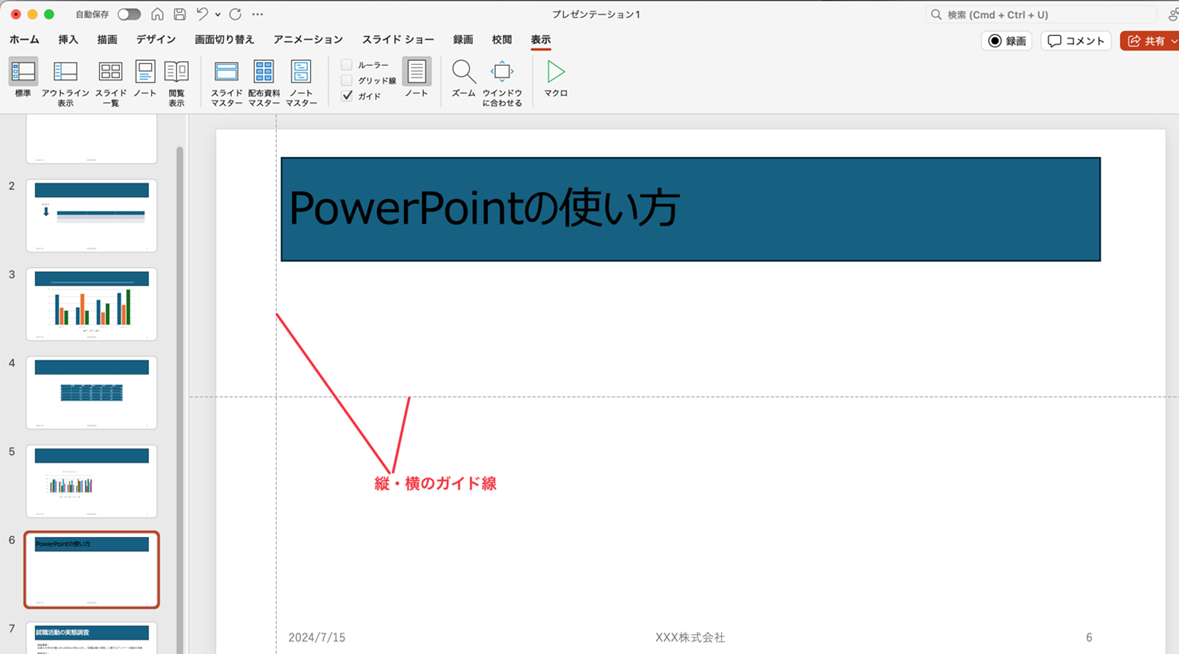Open the Home (ホーム) tab
This screenshot has height=654, width=1179.
24,40
